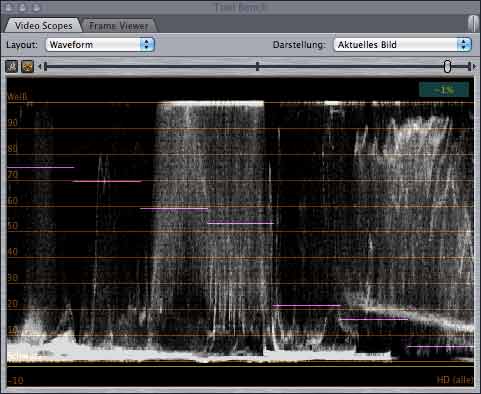The image size is (481, 394).
Task: Click the green percentage readout box
Action: [444, 90]
